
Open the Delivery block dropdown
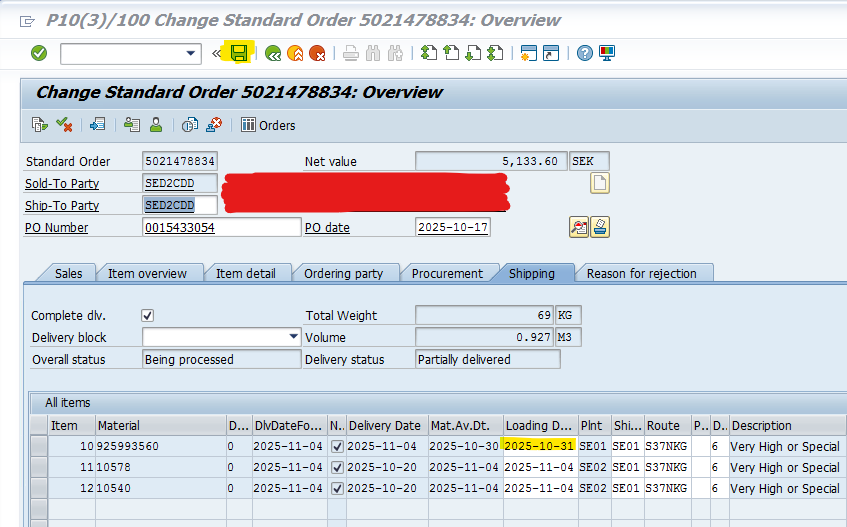coord(293,337)
